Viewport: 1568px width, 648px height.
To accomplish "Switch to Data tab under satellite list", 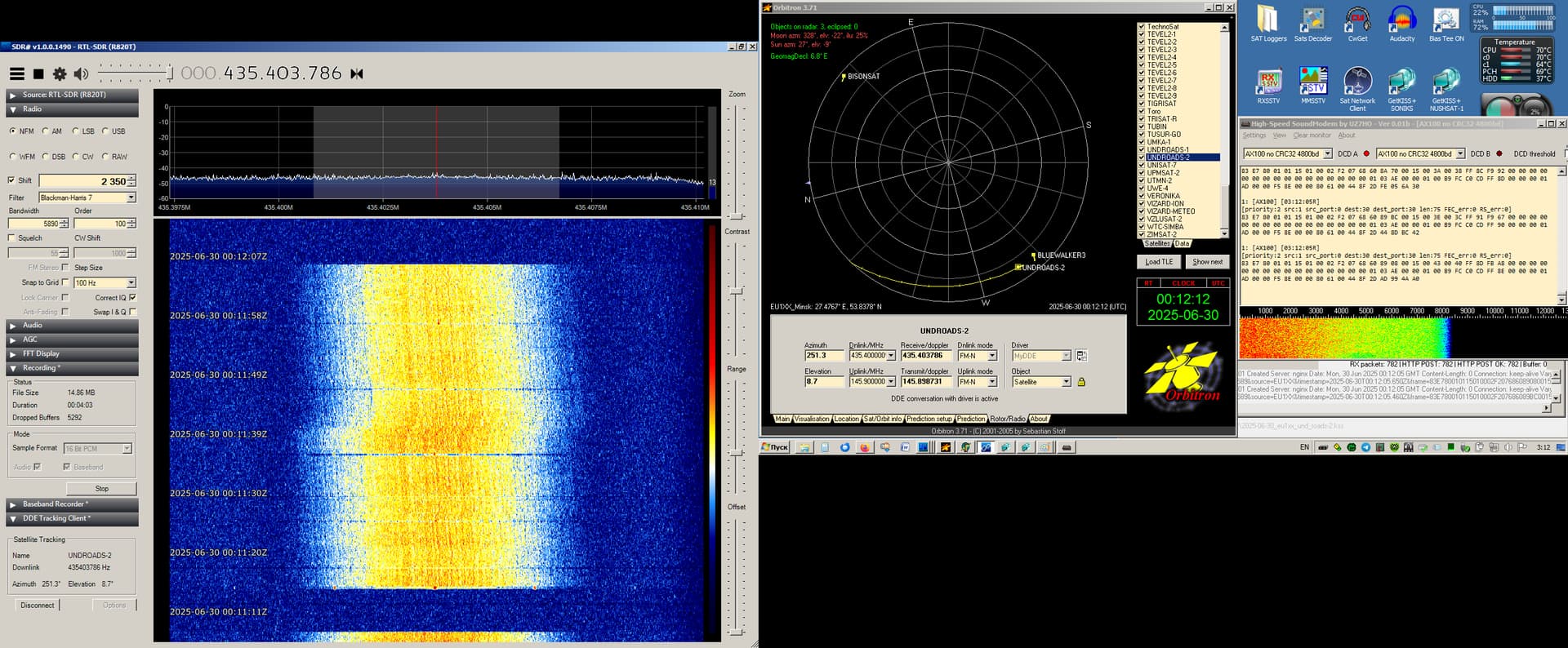I will click(x=1182, y=244).
